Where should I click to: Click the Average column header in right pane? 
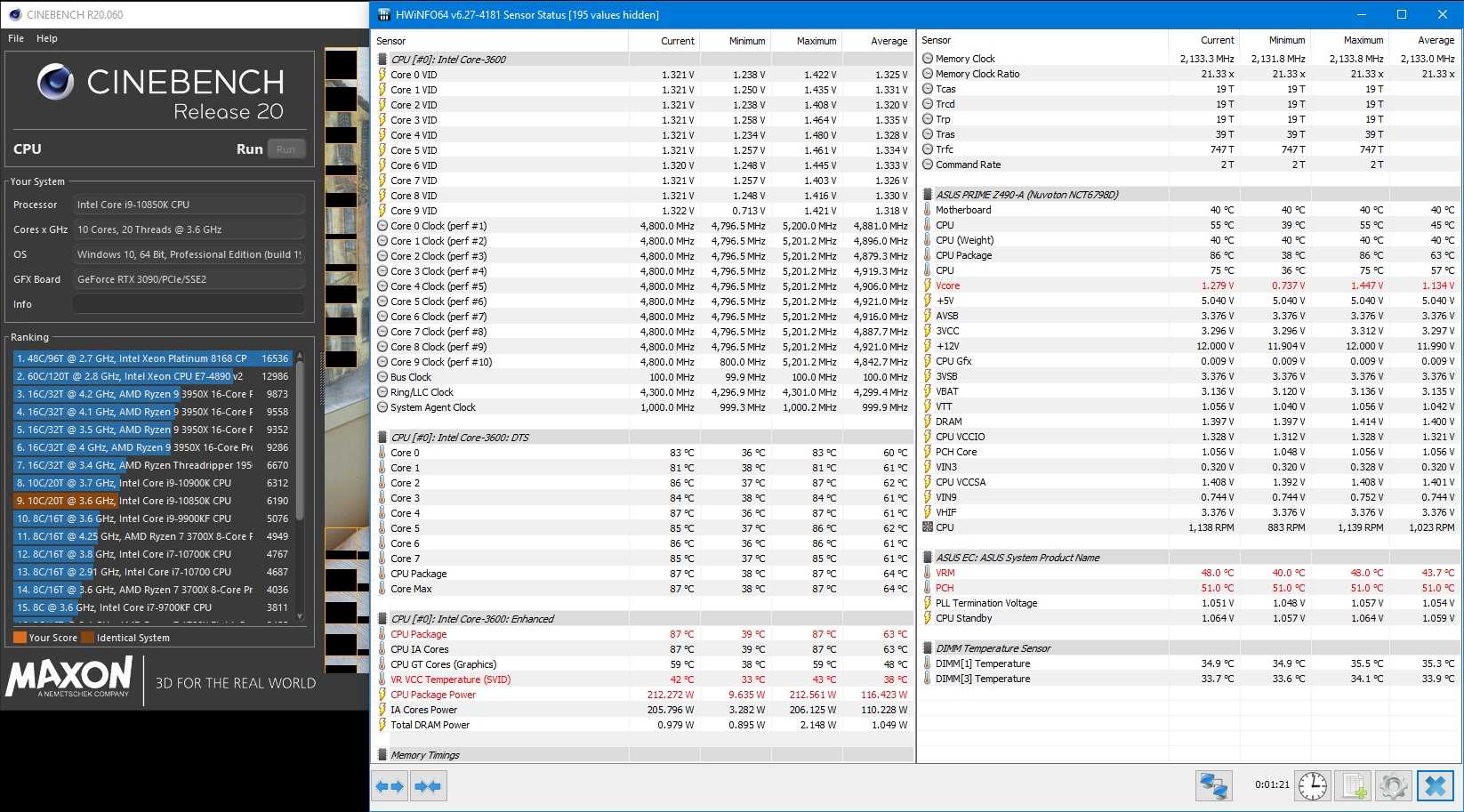click(1436, 40)
